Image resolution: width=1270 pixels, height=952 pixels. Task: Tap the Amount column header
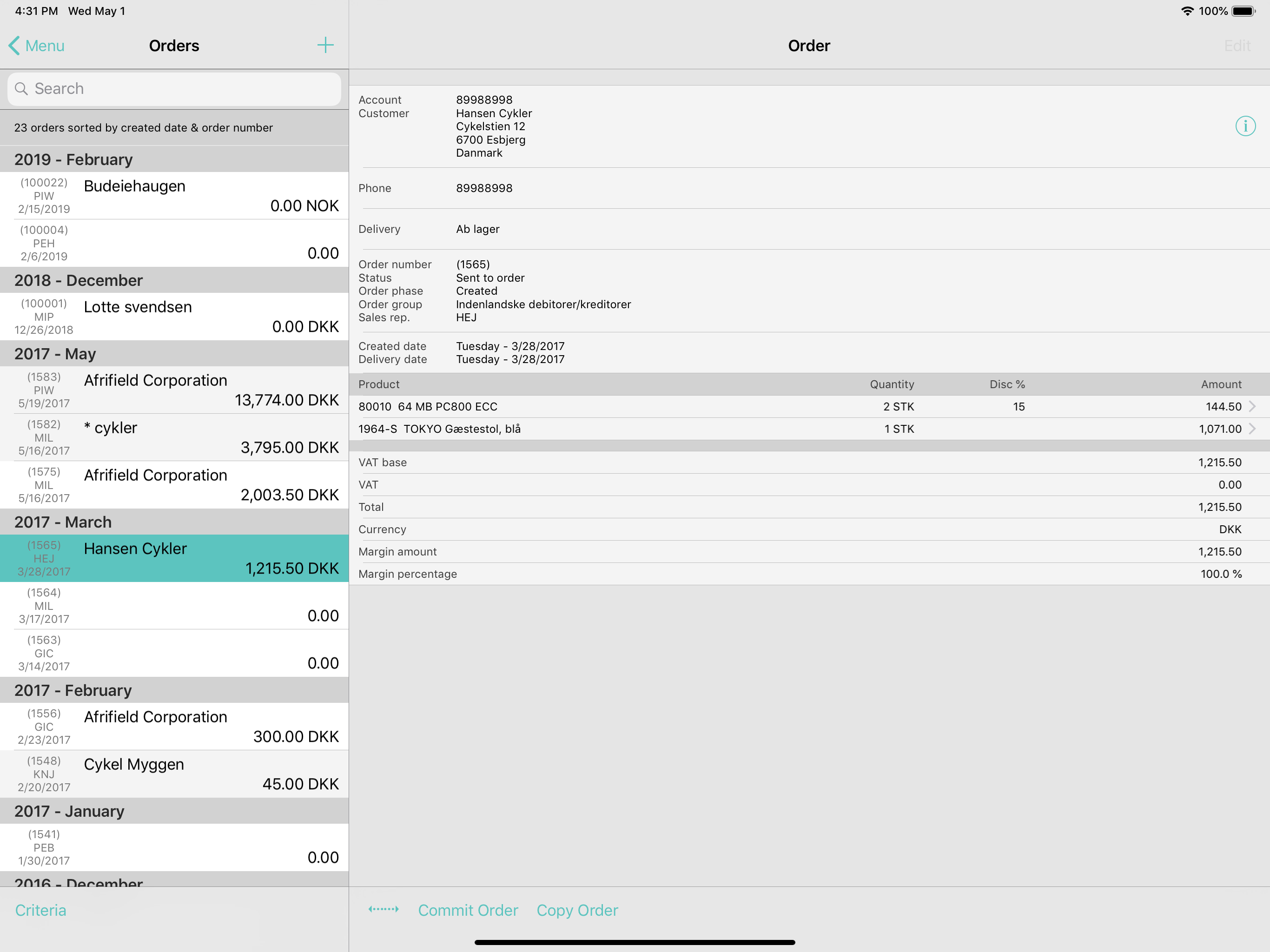point(1221,384)
